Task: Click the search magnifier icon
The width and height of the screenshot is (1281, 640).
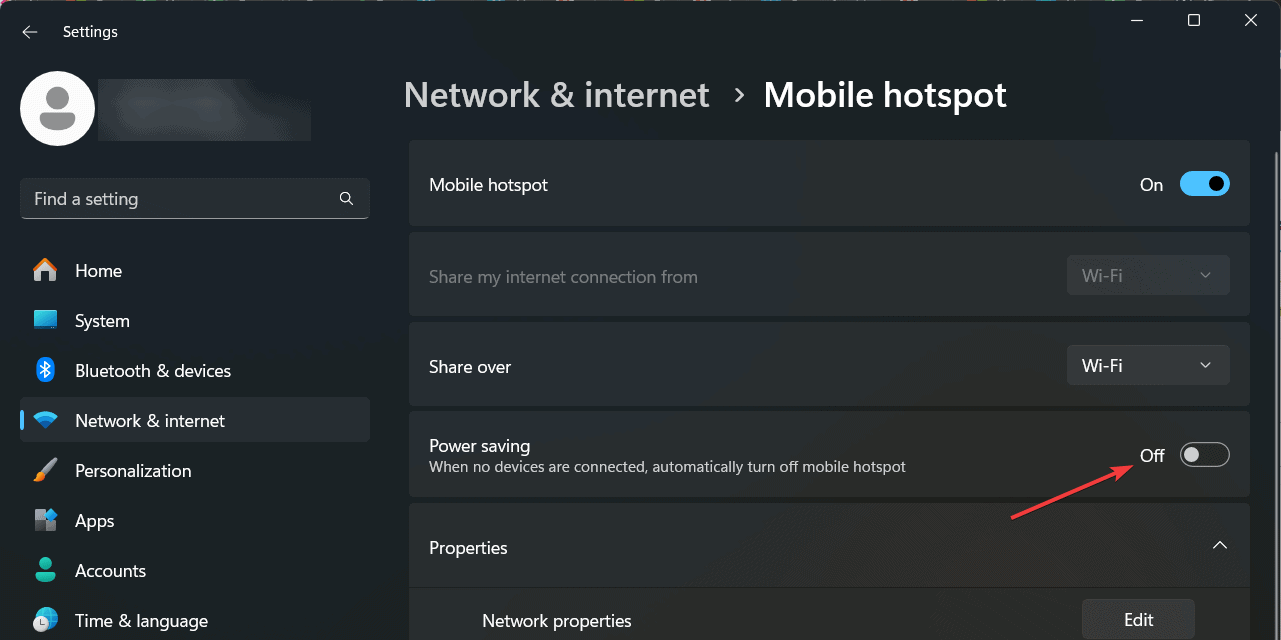Action: point(346,198)
